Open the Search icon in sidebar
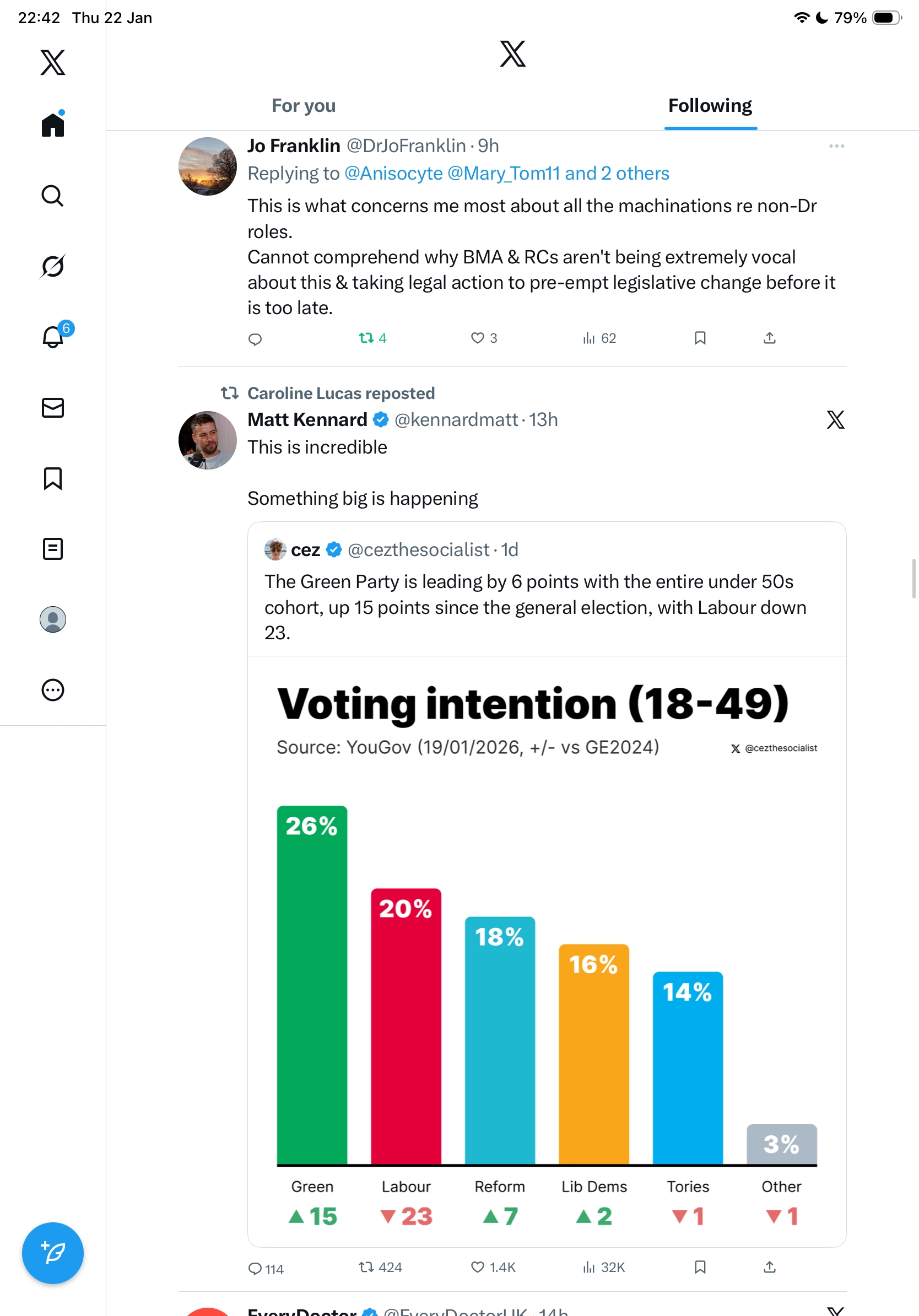919x1316 pixels. (x=53, y=196)
